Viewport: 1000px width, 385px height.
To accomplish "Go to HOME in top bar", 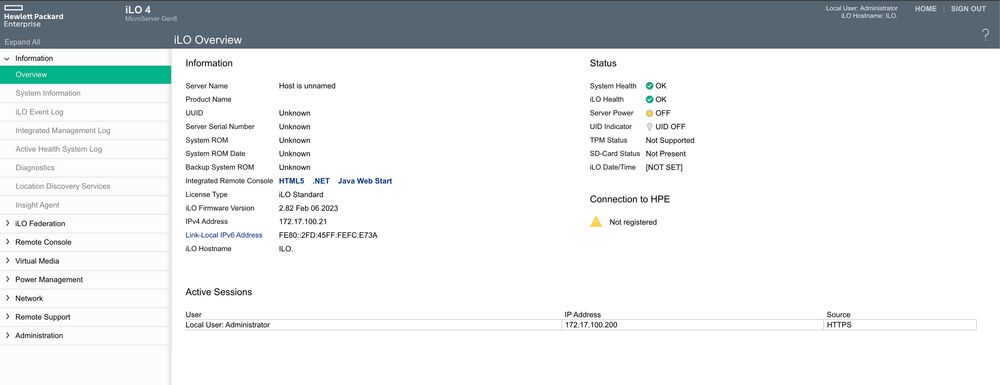I will 925,9.
